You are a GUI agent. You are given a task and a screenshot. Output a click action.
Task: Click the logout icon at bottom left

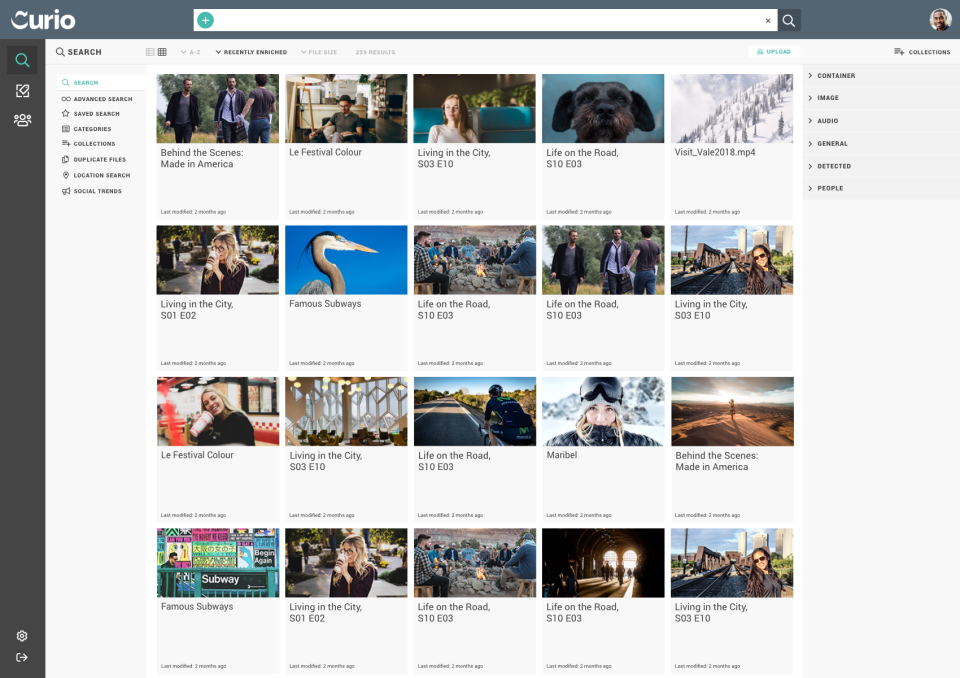point(22,657)
